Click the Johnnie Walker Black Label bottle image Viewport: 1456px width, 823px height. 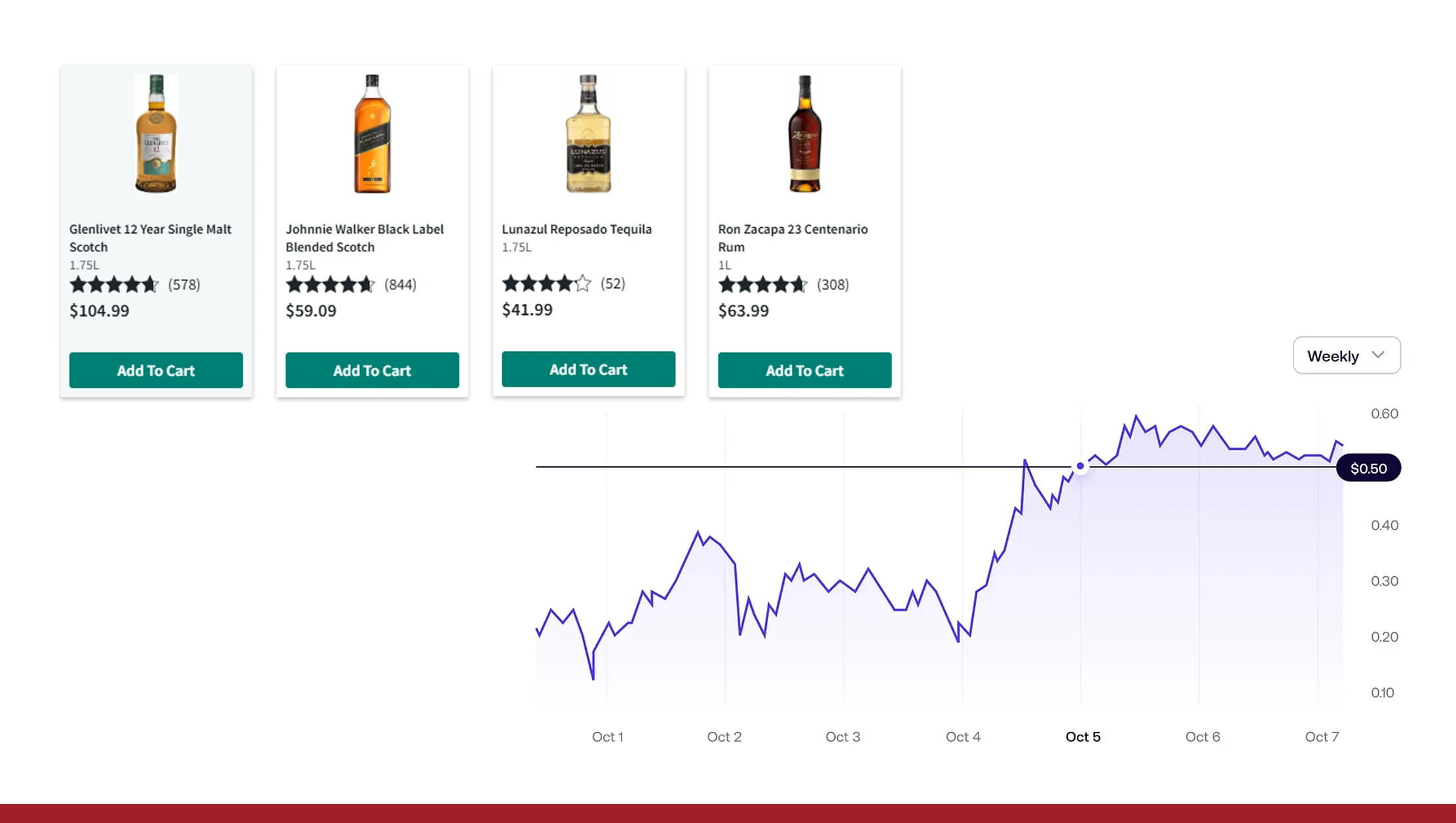372,134
